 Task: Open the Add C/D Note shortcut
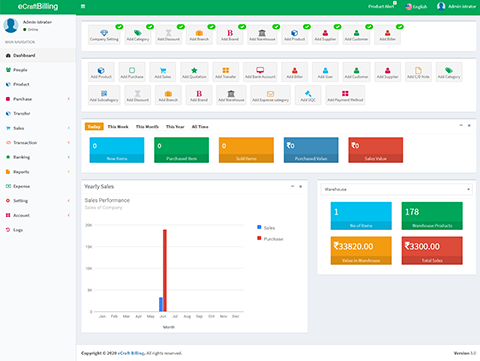click(418, 72)
